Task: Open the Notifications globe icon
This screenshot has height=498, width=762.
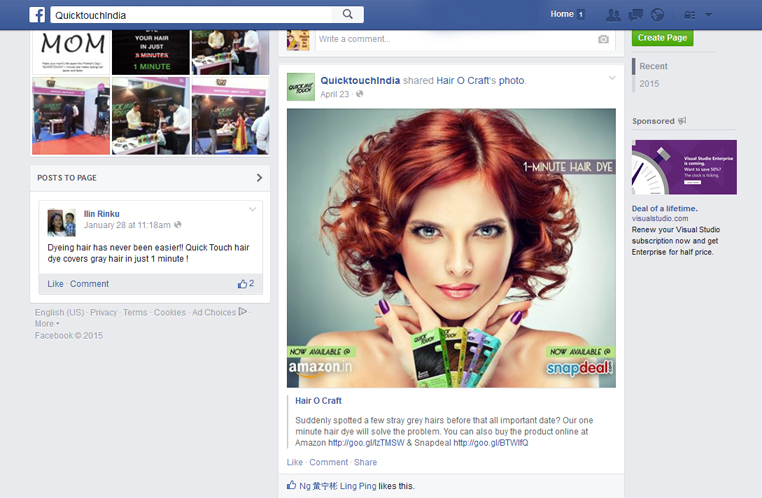Action: click(657, 15)
